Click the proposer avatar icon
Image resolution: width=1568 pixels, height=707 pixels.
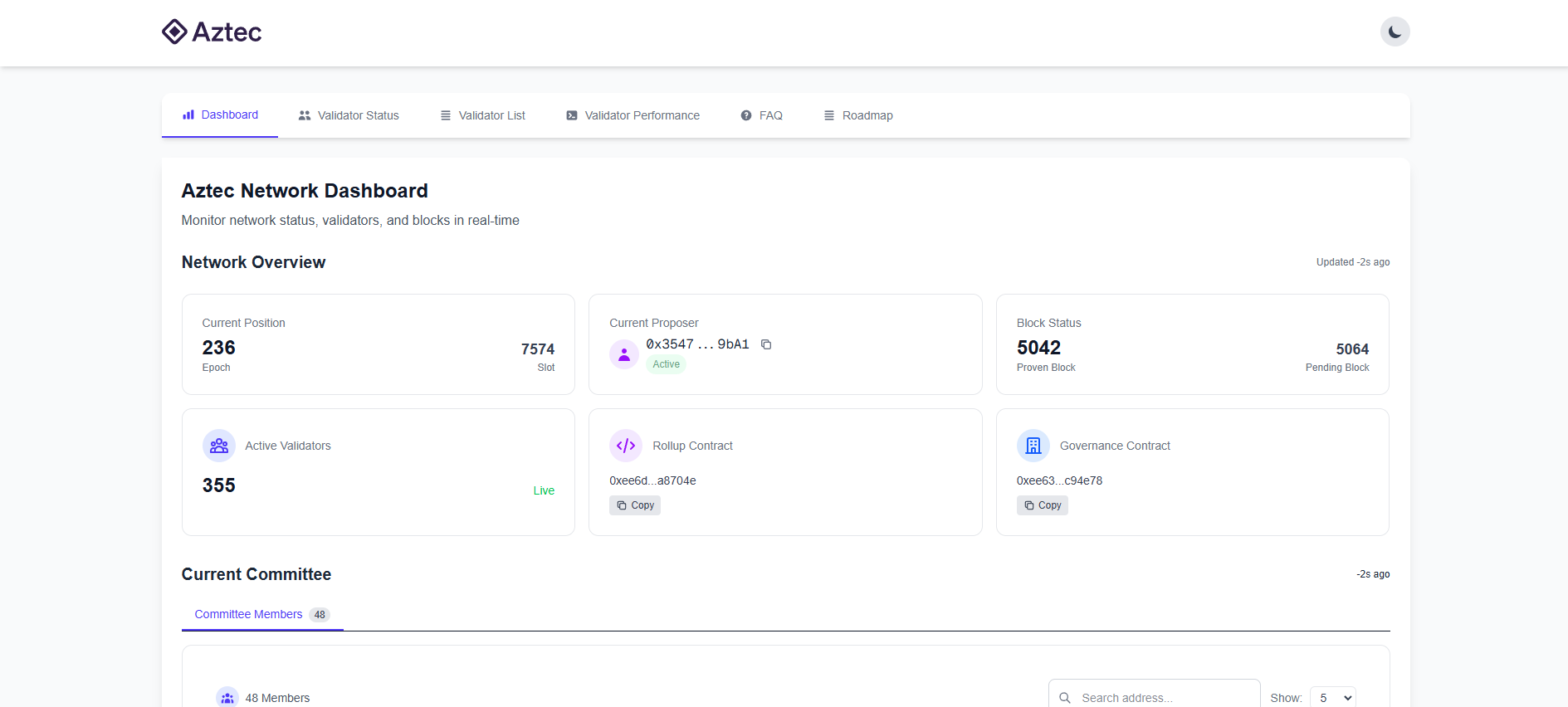(624, 354)
